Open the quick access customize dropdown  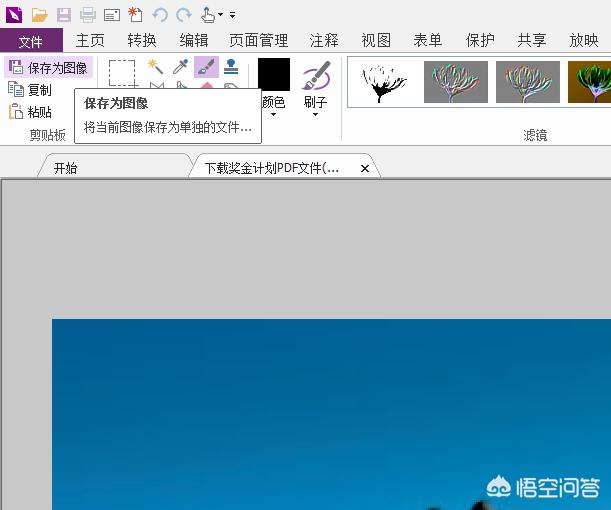[232, 15]
